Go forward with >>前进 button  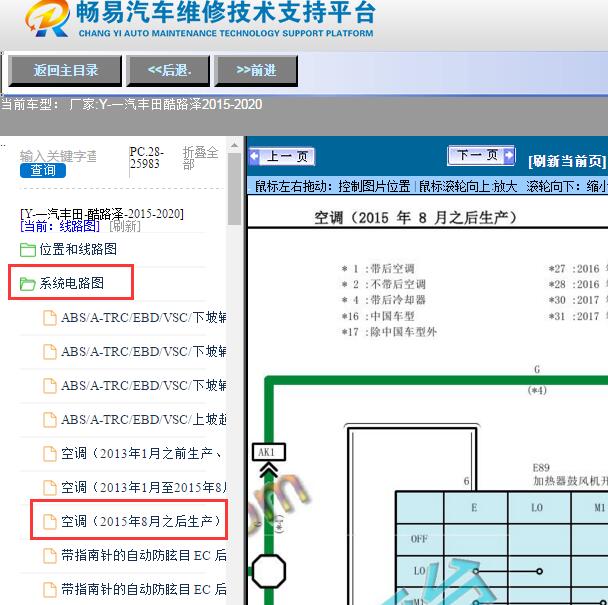(x=256, y=71)
